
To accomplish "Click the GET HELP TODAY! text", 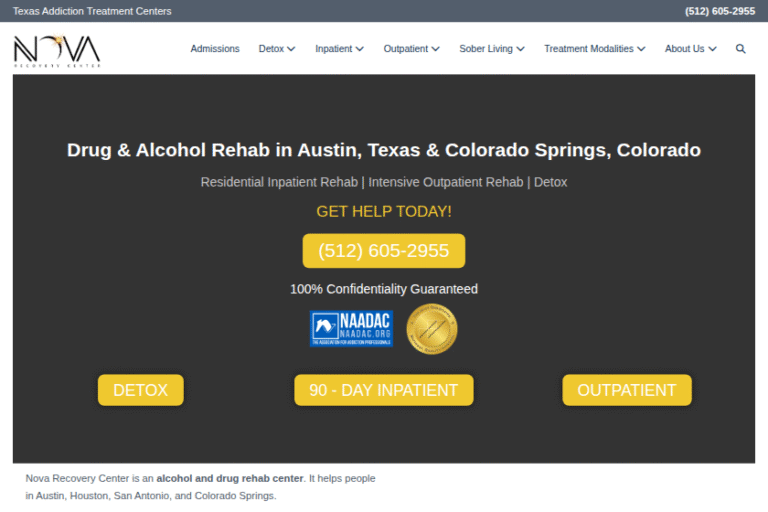I will pos(383,212).
